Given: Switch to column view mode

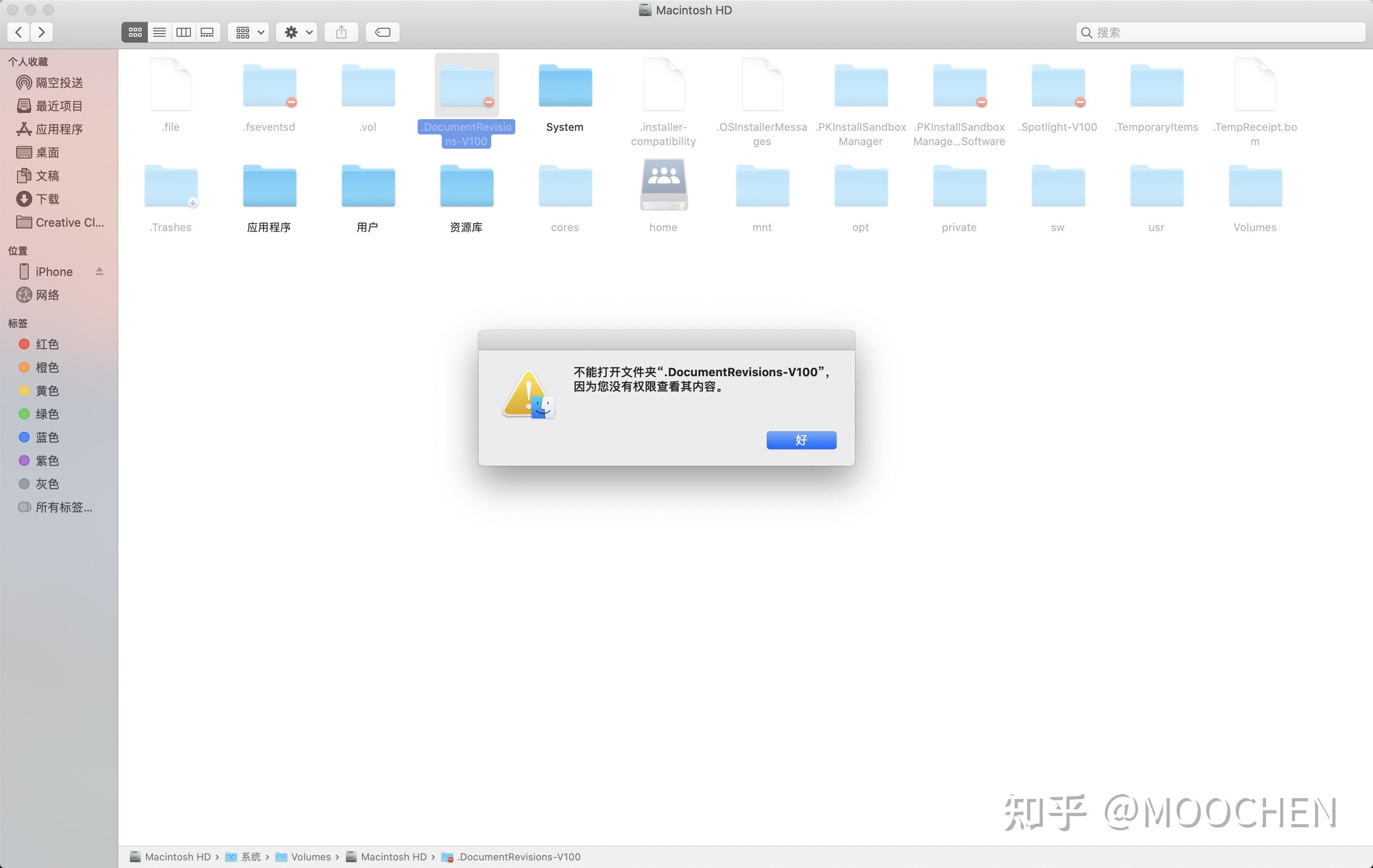Looking at the screenshot, I should click(184, 33).
